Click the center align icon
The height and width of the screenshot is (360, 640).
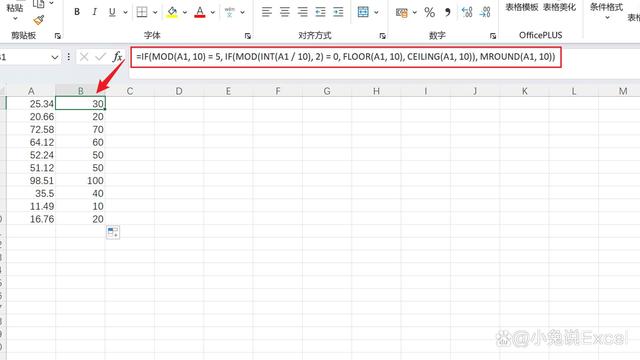[284, 12]
